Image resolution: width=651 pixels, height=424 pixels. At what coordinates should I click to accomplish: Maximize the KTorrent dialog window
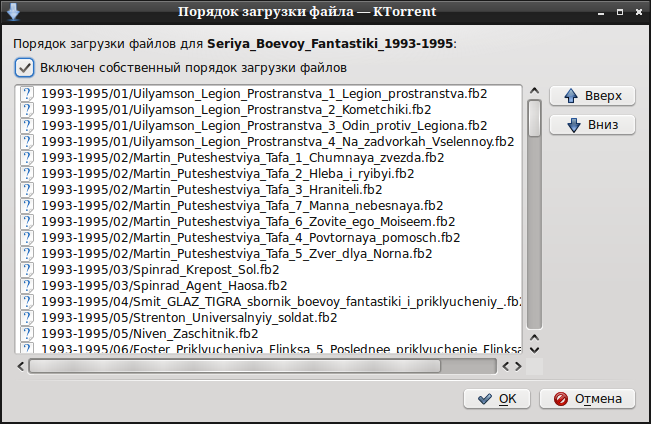[620, 12]
